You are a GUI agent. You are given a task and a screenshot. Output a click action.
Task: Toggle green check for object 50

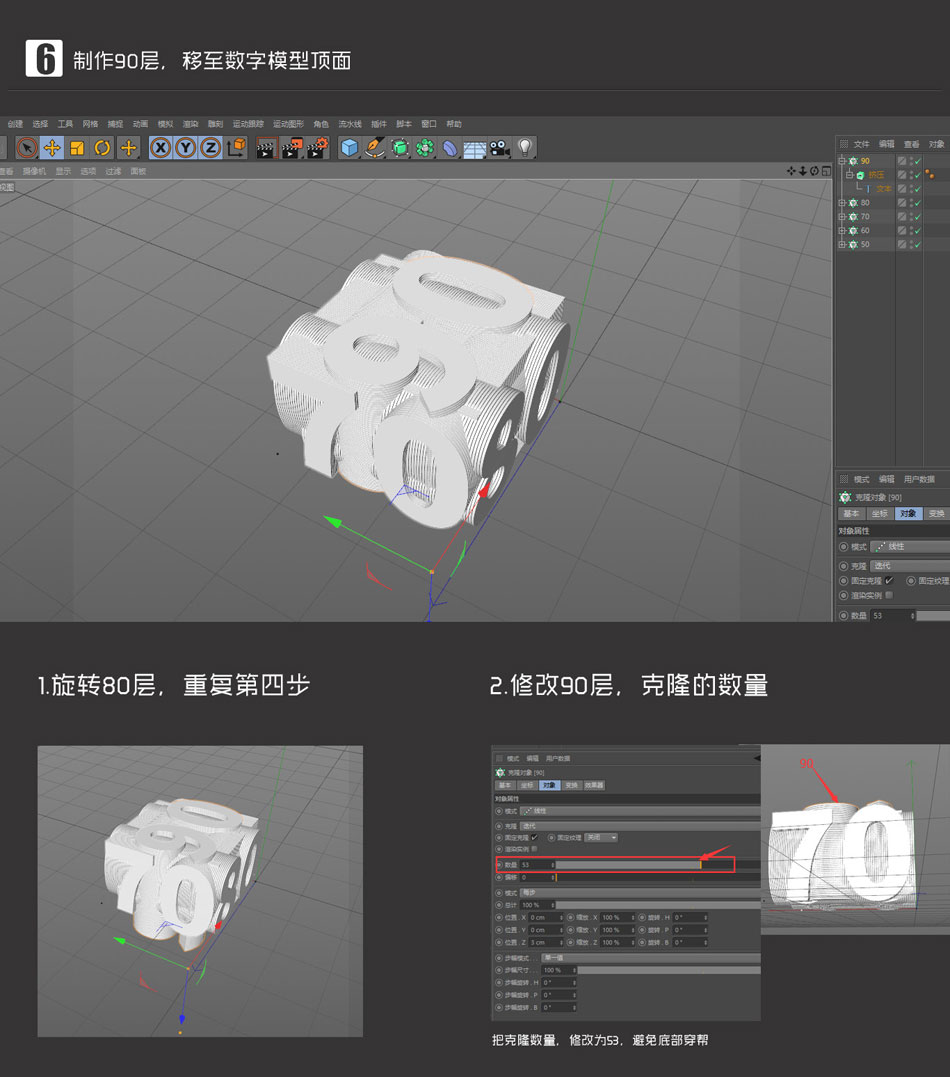point(918,245)
